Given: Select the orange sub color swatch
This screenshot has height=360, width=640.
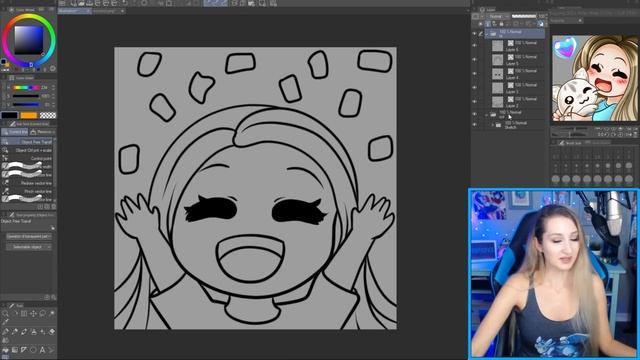Looking at the screenshot, I should tap(29, 116).
